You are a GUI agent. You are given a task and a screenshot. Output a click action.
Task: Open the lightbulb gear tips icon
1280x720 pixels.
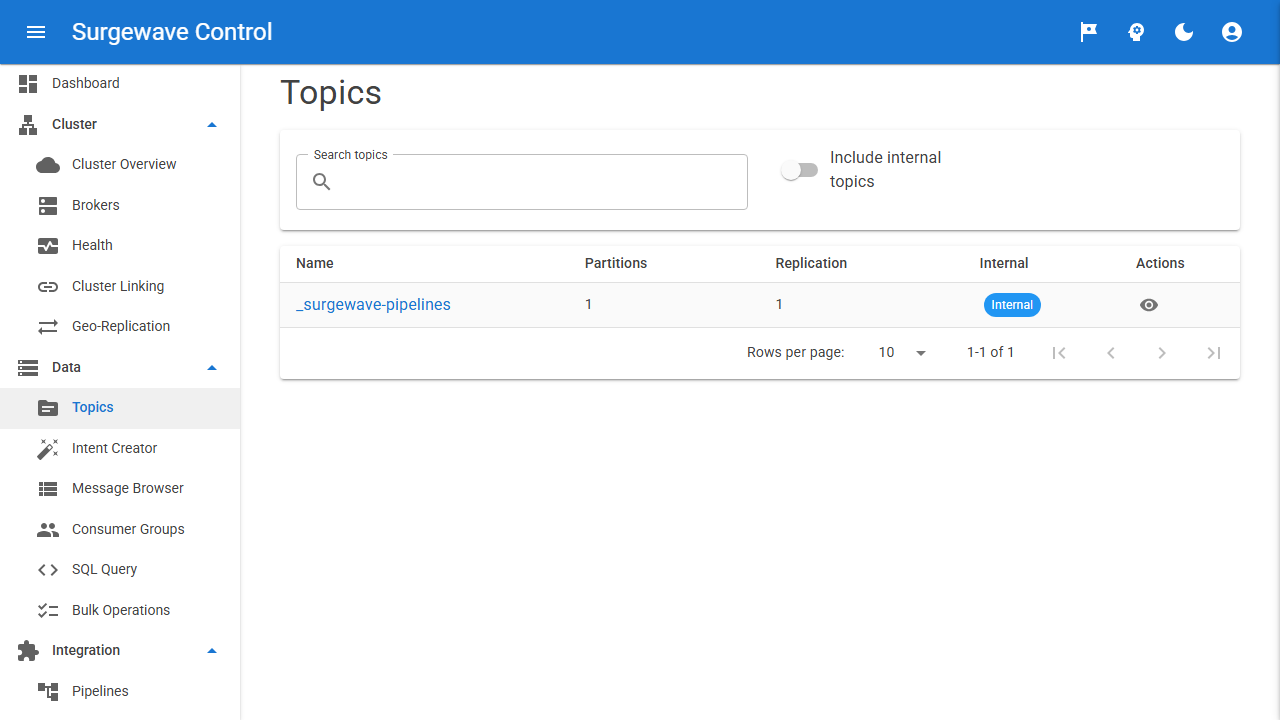pyautogui.click(x=1136, y=32)
